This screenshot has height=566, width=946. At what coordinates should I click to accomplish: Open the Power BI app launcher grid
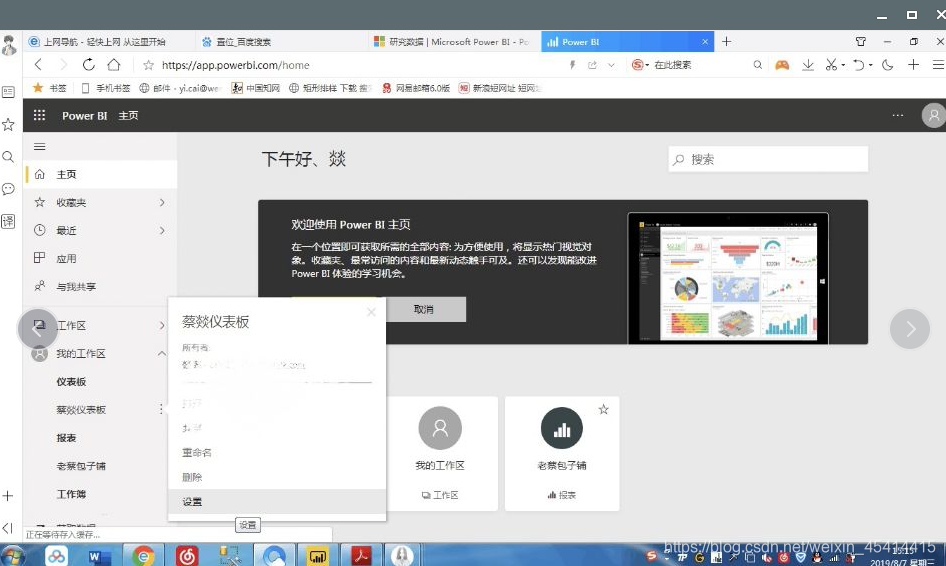39,115
